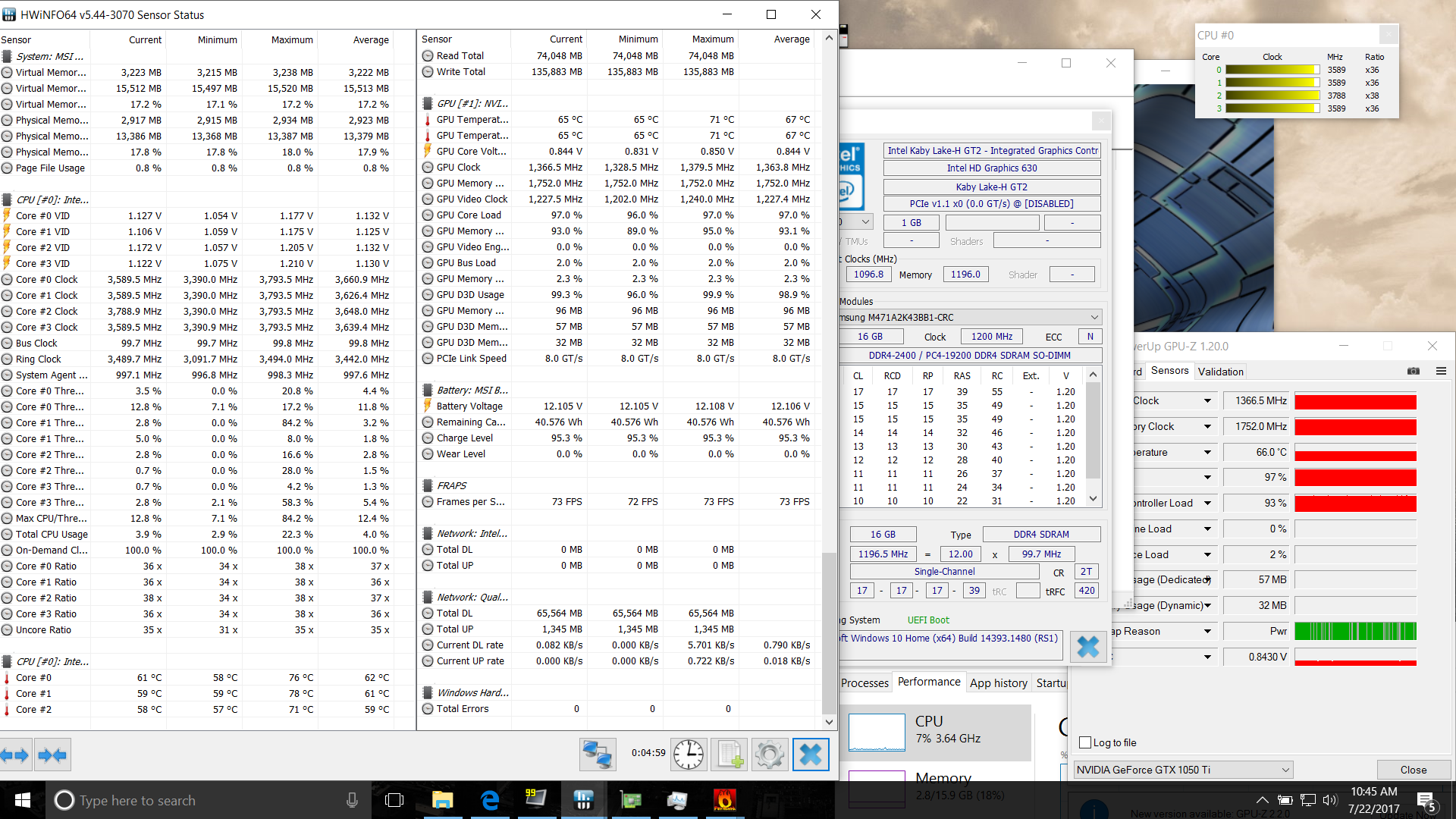Image resolution: width=1456 pixels, height=819 pixels.
Task: Switch to the HWiNFO taskbar icon
Action: [583, 800]
